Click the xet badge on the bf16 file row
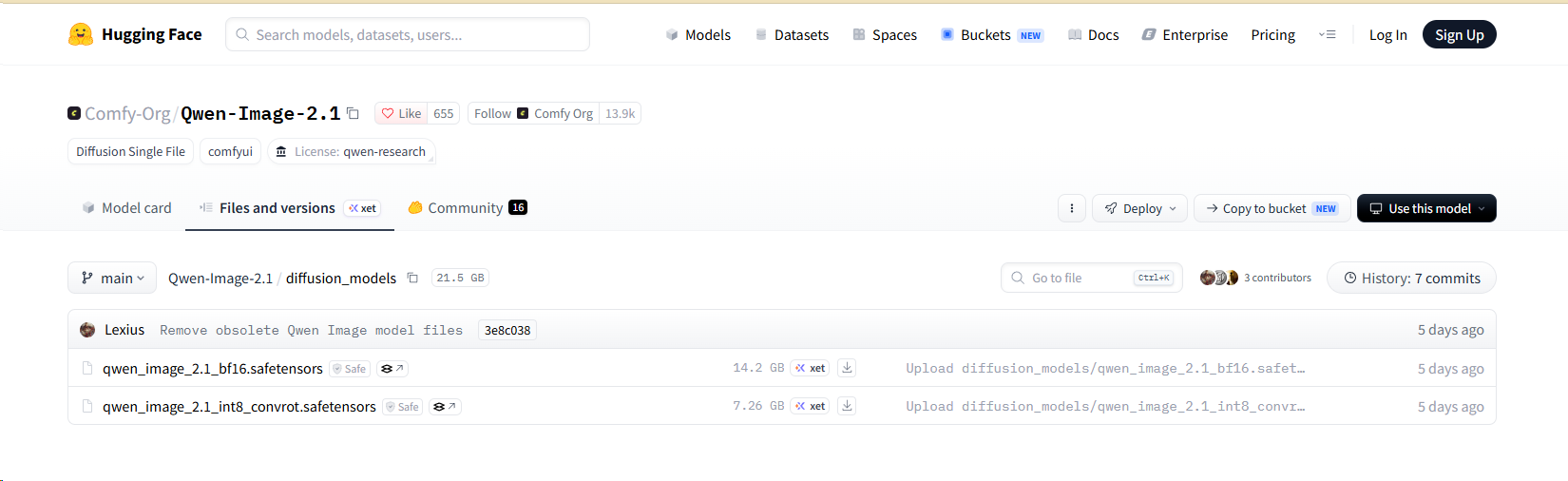Image resolution: width=1568 pixels, height=481 pixels. tap(811, 368)
